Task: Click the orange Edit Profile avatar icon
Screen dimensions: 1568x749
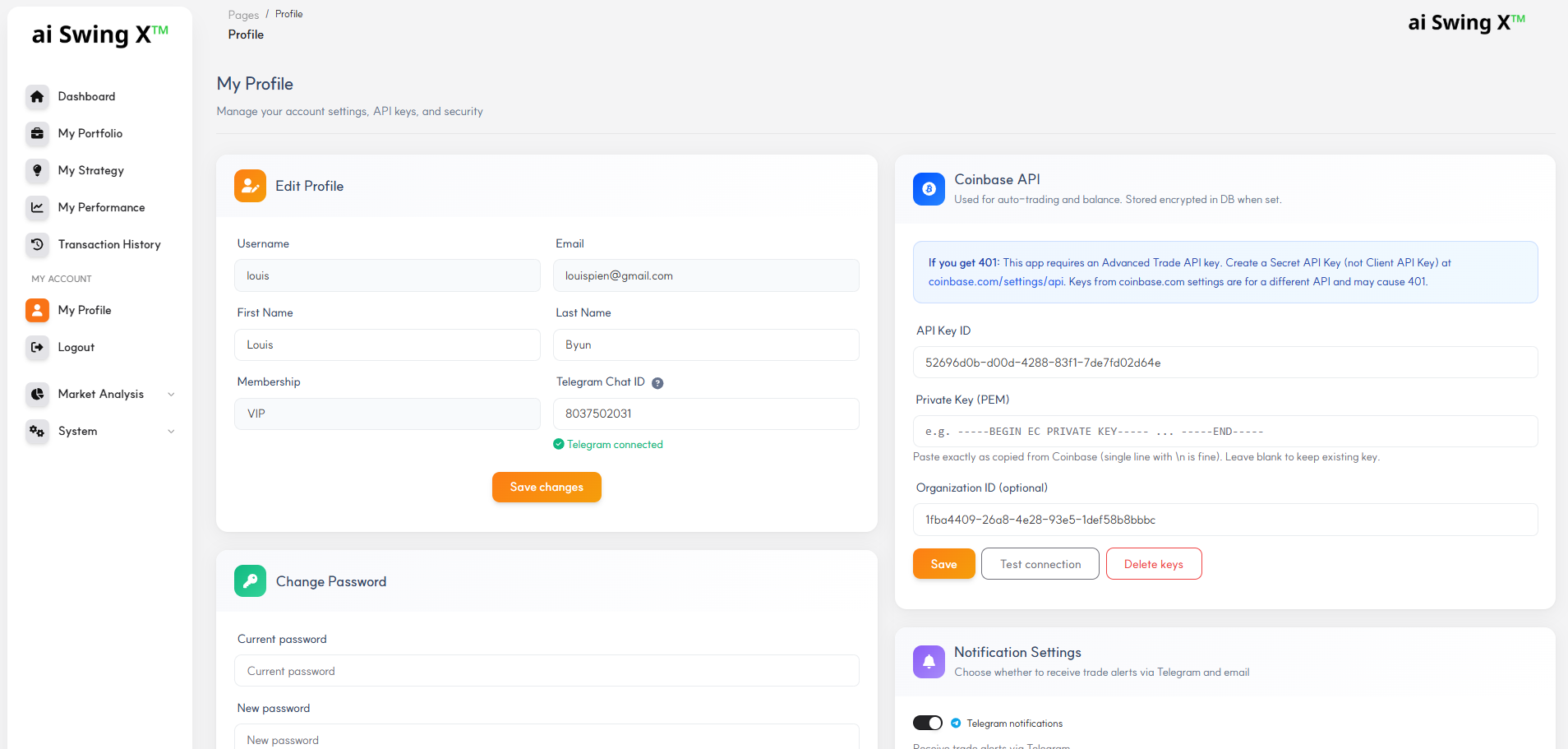Action: coord(250,185)
